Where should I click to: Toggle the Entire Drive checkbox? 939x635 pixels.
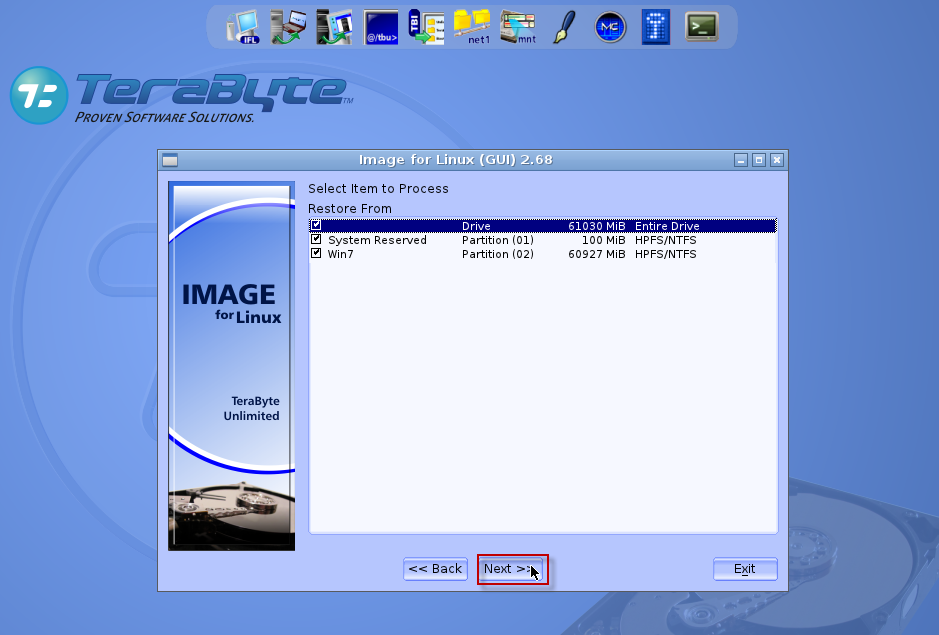click(x=316, y=225)
